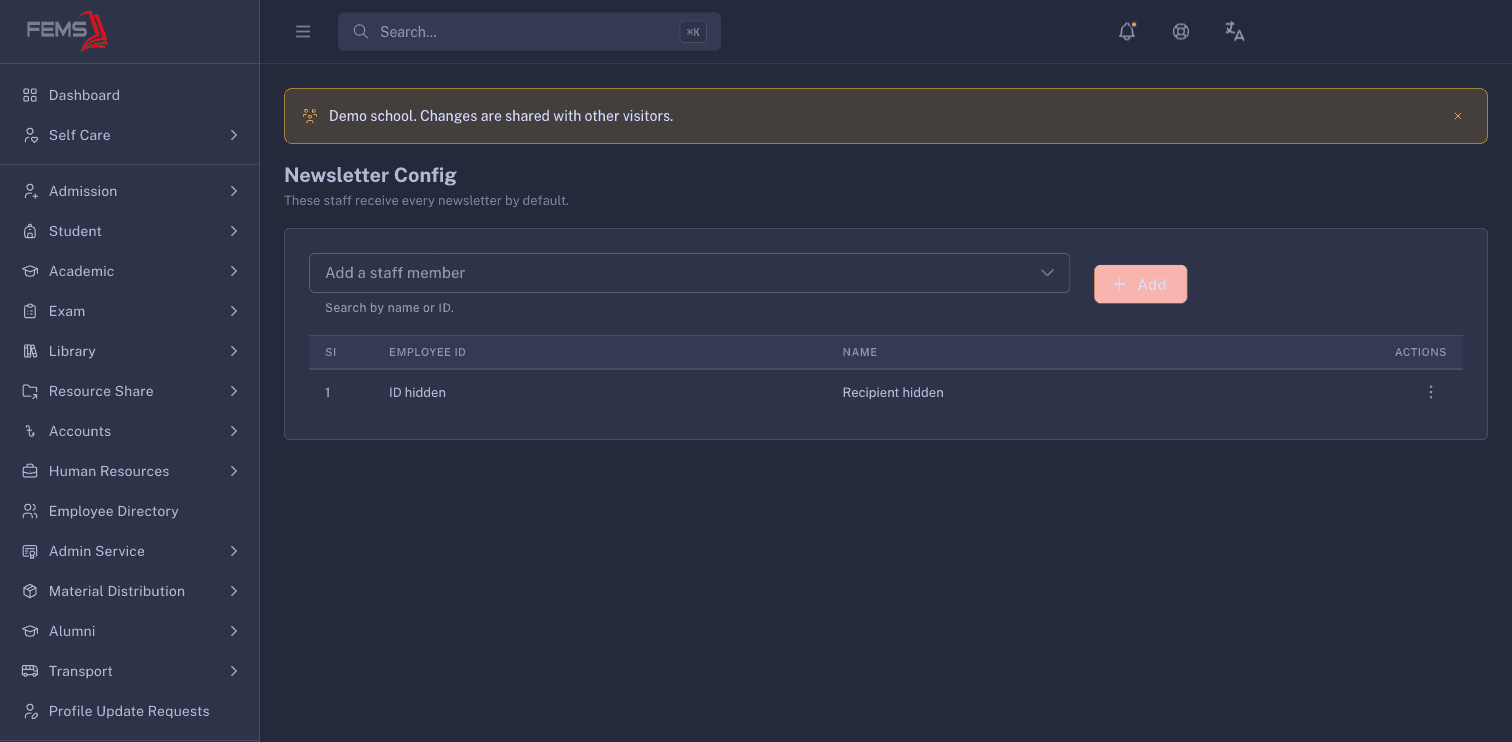
Task: Open the language translate icon
Action: coord(1235,32)
